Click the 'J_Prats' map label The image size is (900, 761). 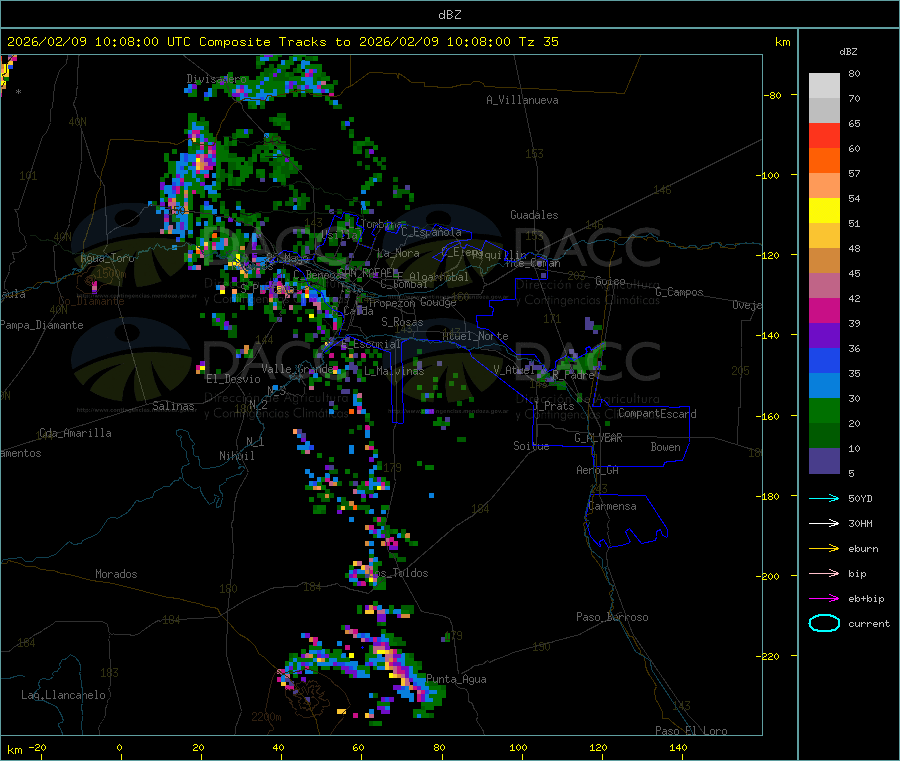[x=554, y=406]
